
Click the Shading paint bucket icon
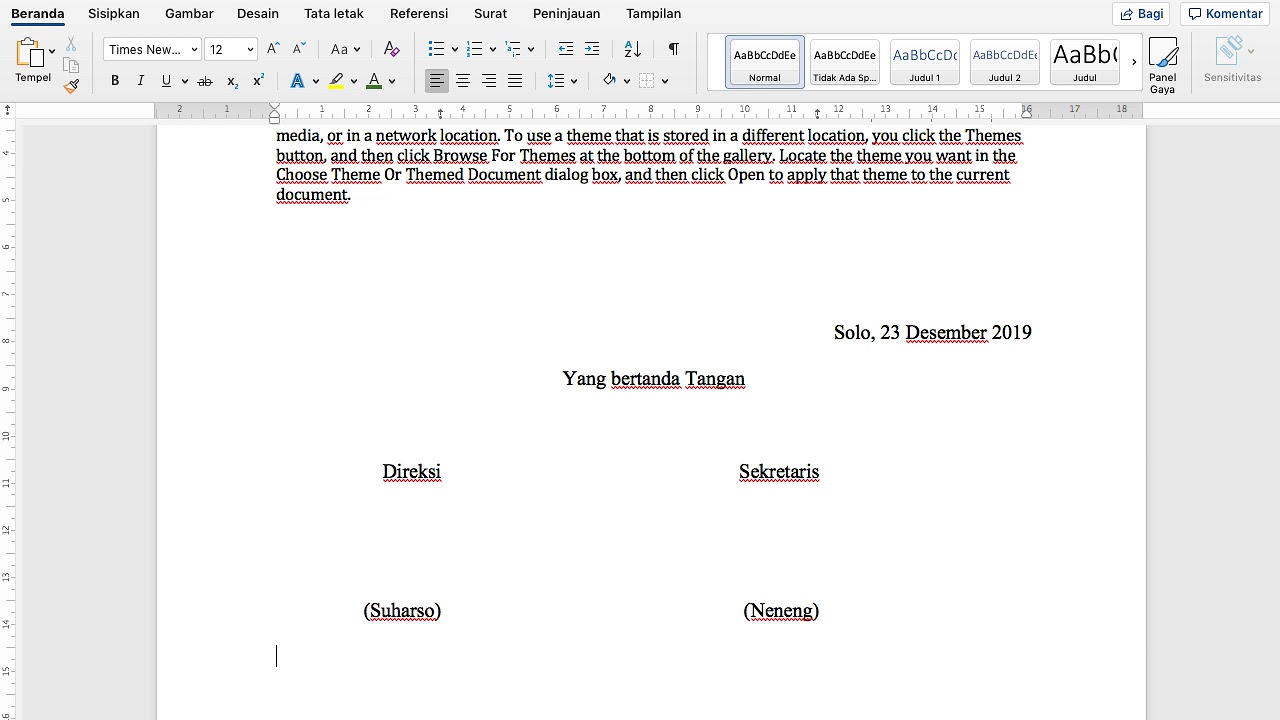coord(609,81)
